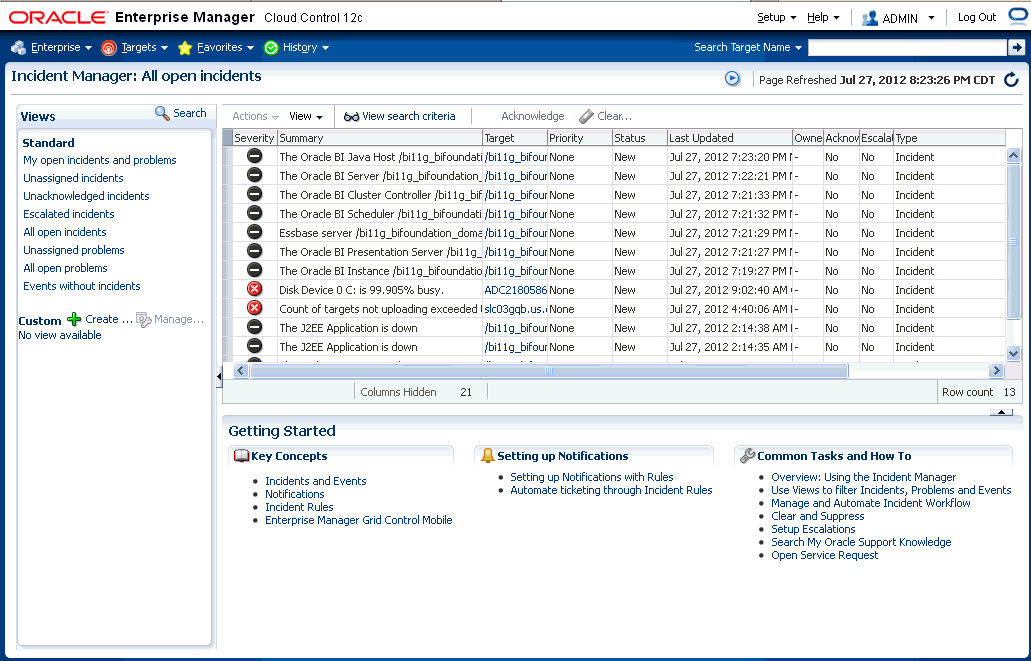Click severity icon on Essbase server row
This screenshot has width=1031, height=661.
pyautogui.click(x=254, y=233)
